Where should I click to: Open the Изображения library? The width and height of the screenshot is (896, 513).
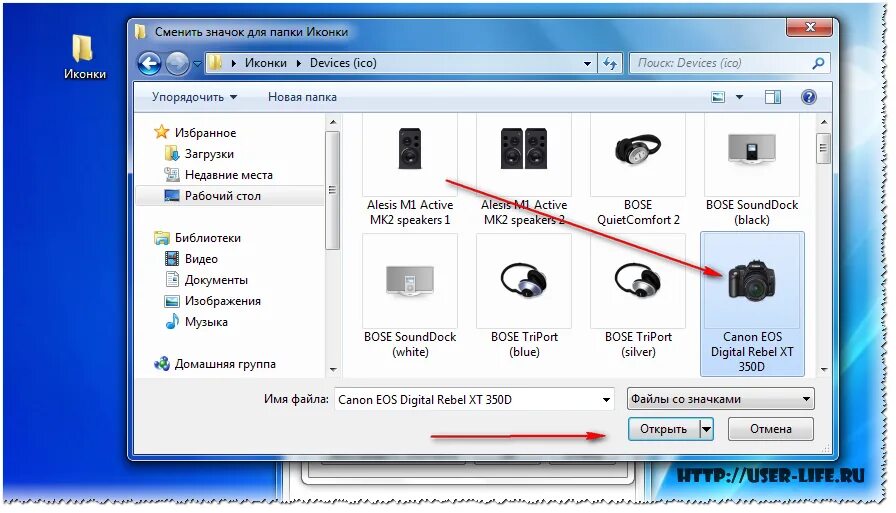click(x=222, y=301)
